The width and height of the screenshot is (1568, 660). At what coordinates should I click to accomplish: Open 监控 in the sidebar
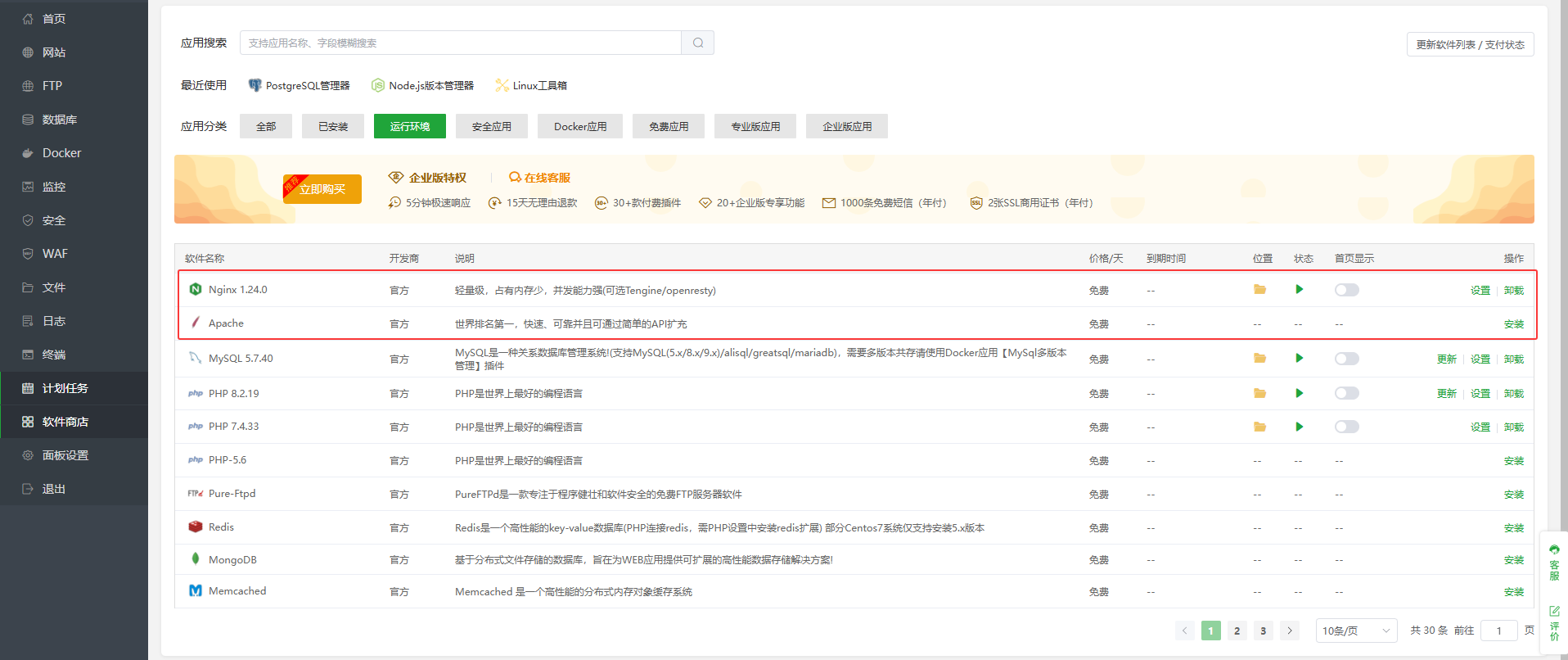[x=74, y=187]
